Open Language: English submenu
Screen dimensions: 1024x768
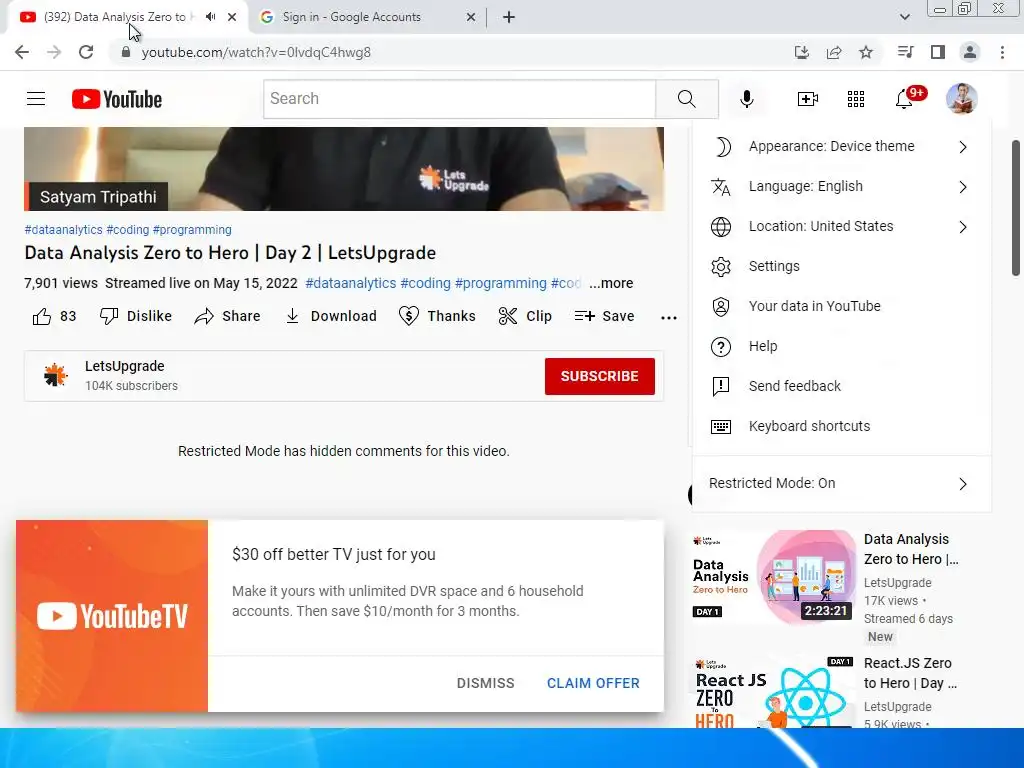[x=841, y=186]
